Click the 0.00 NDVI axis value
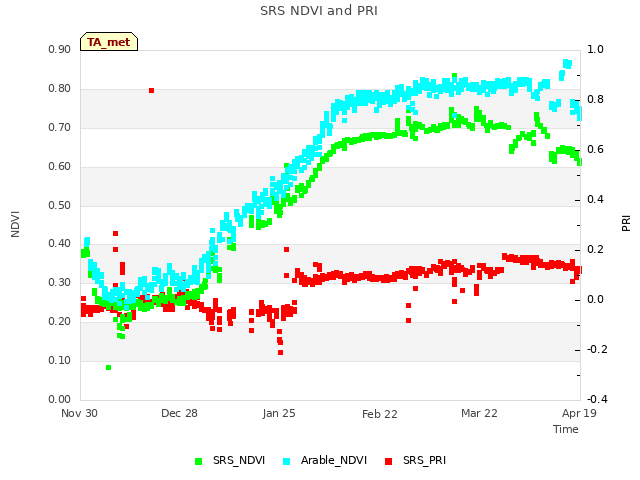Screen dimensions: 640x480 [x=60, y=399]
